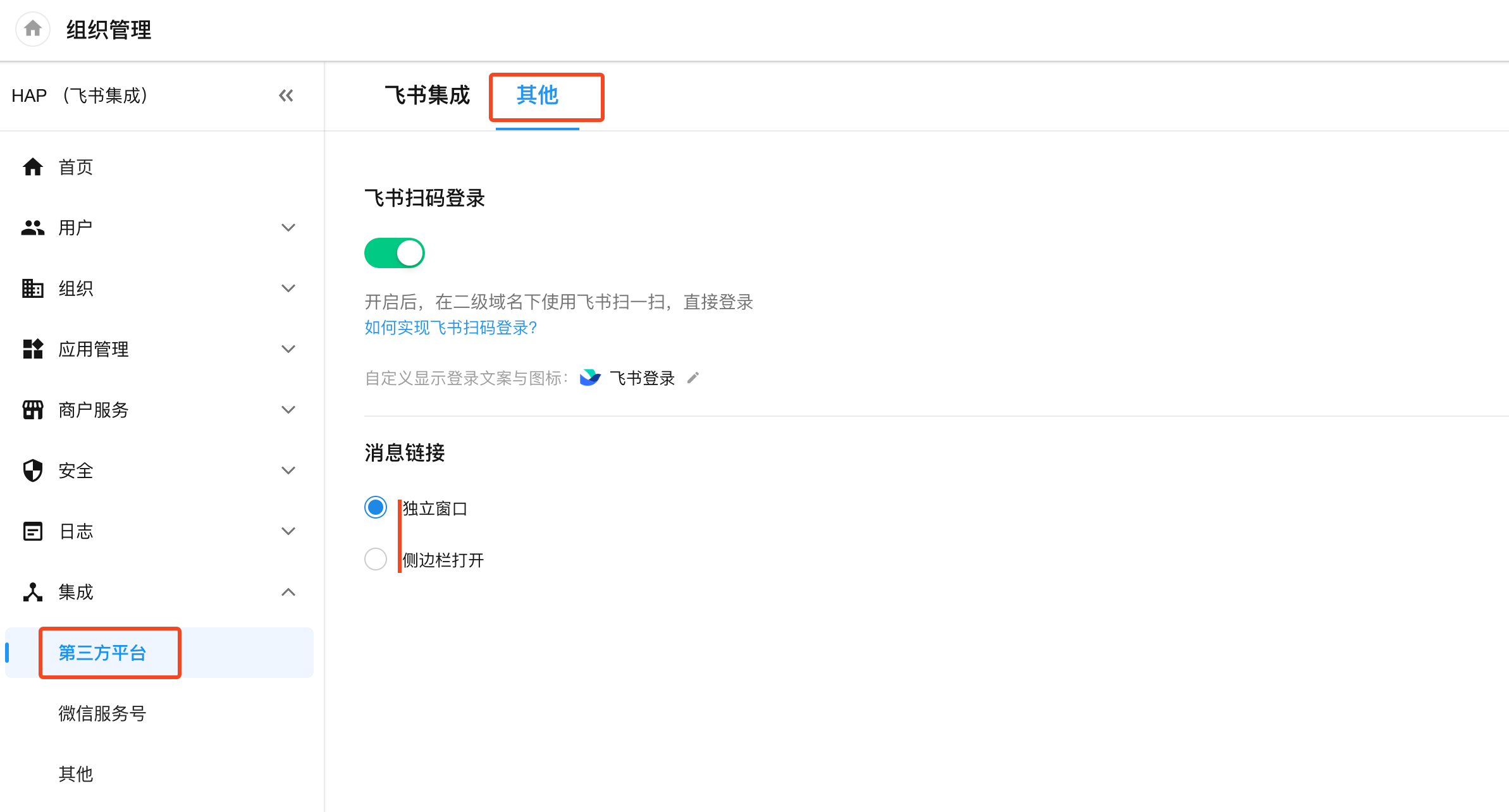Edit 飞书登录 text with pencil icon
Screen dimensions: 1509x812
pyautogui.click(x=693, y=378)
